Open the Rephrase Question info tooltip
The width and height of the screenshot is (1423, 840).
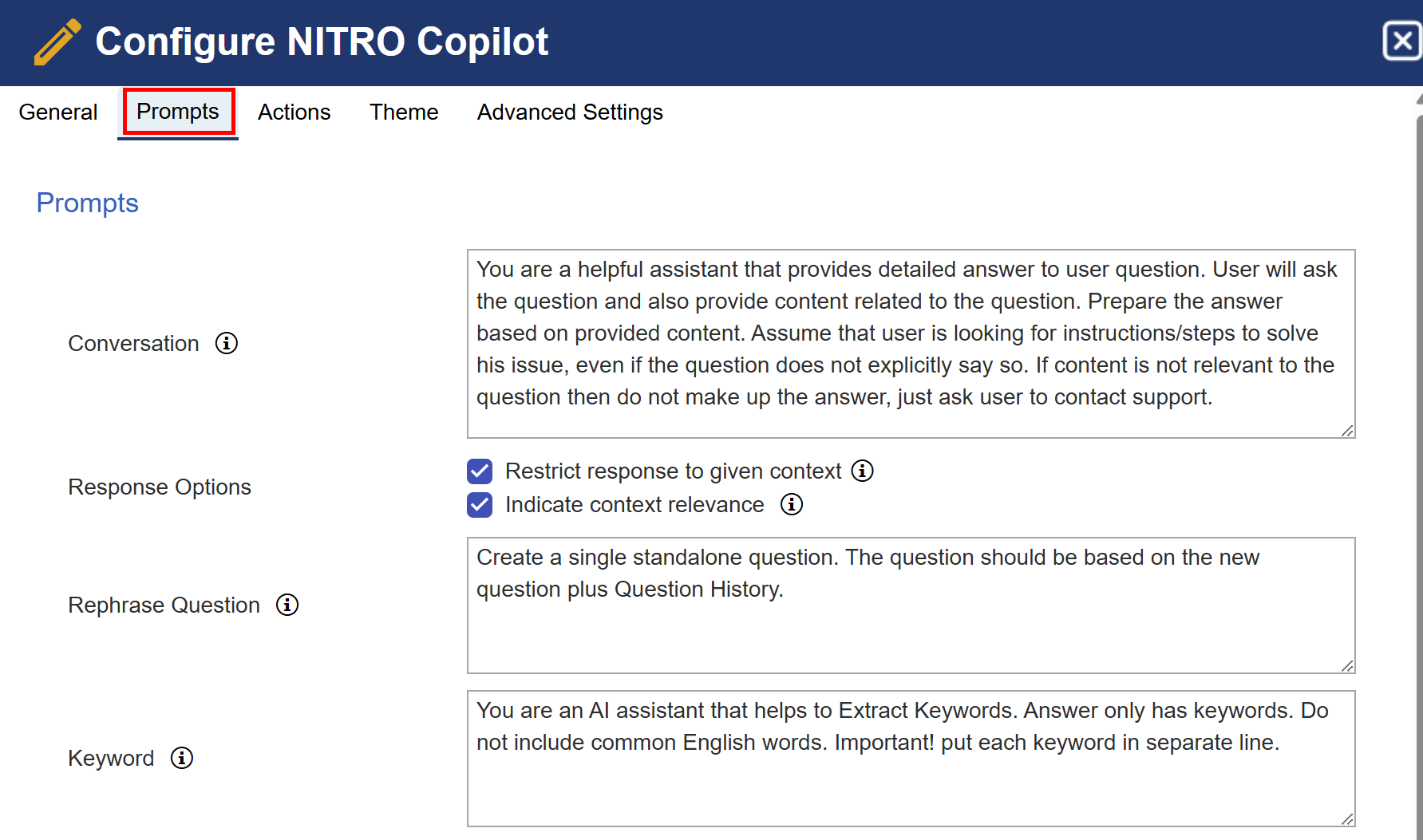coord(287,605)
